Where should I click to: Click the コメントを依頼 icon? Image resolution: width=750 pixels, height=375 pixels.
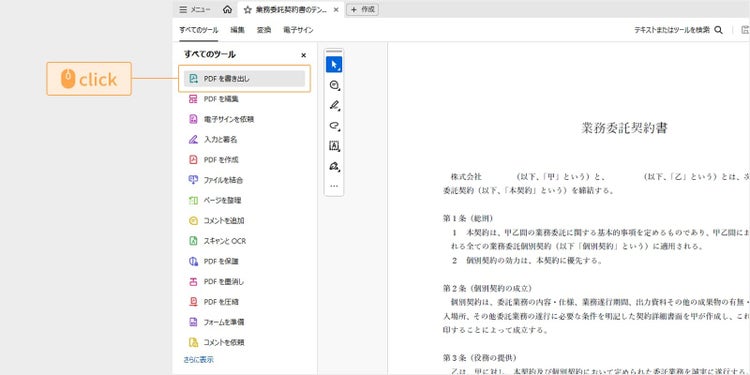click(x=193, y=342)
